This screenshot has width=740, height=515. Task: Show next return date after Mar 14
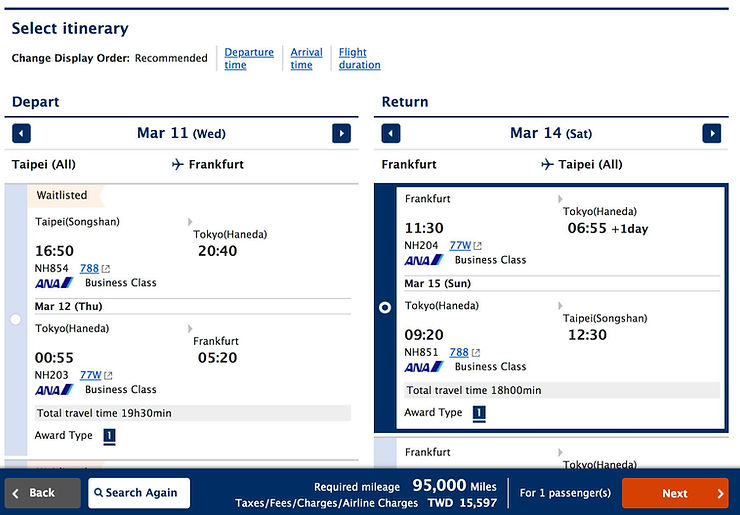click(x=712, y=134)
